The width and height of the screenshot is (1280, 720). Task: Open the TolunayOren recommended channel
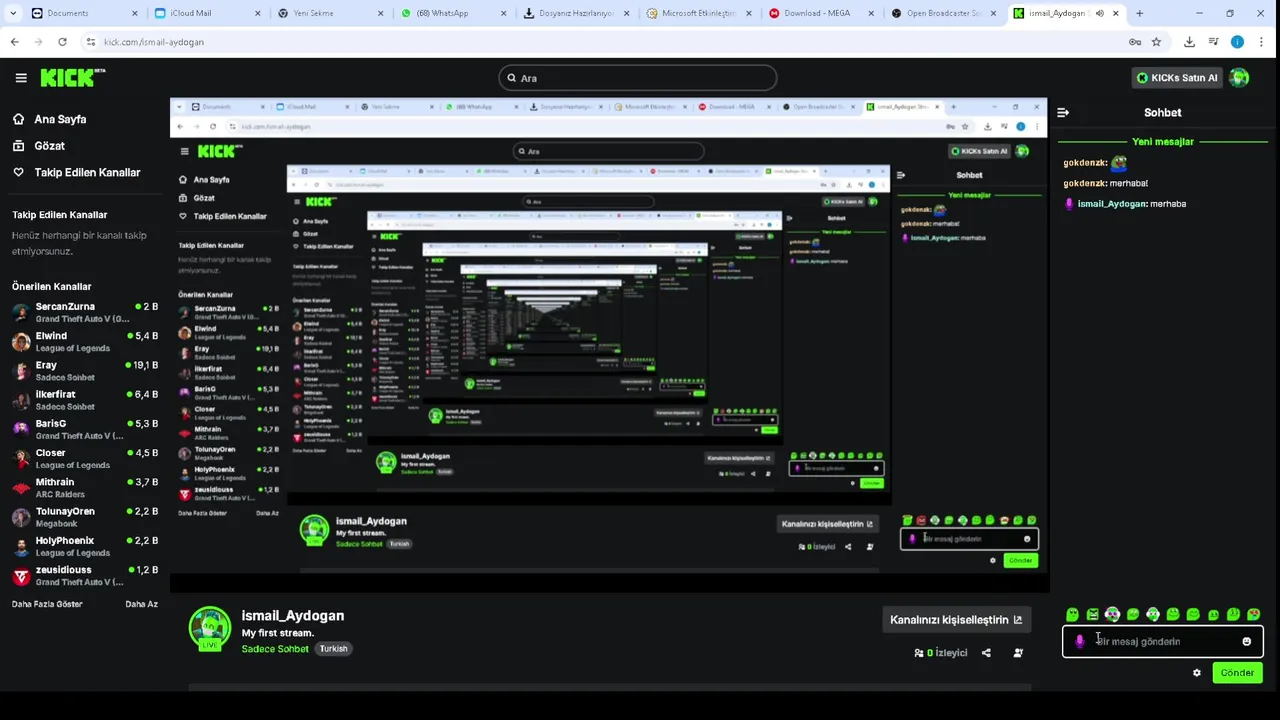click(x=85, y=517)
